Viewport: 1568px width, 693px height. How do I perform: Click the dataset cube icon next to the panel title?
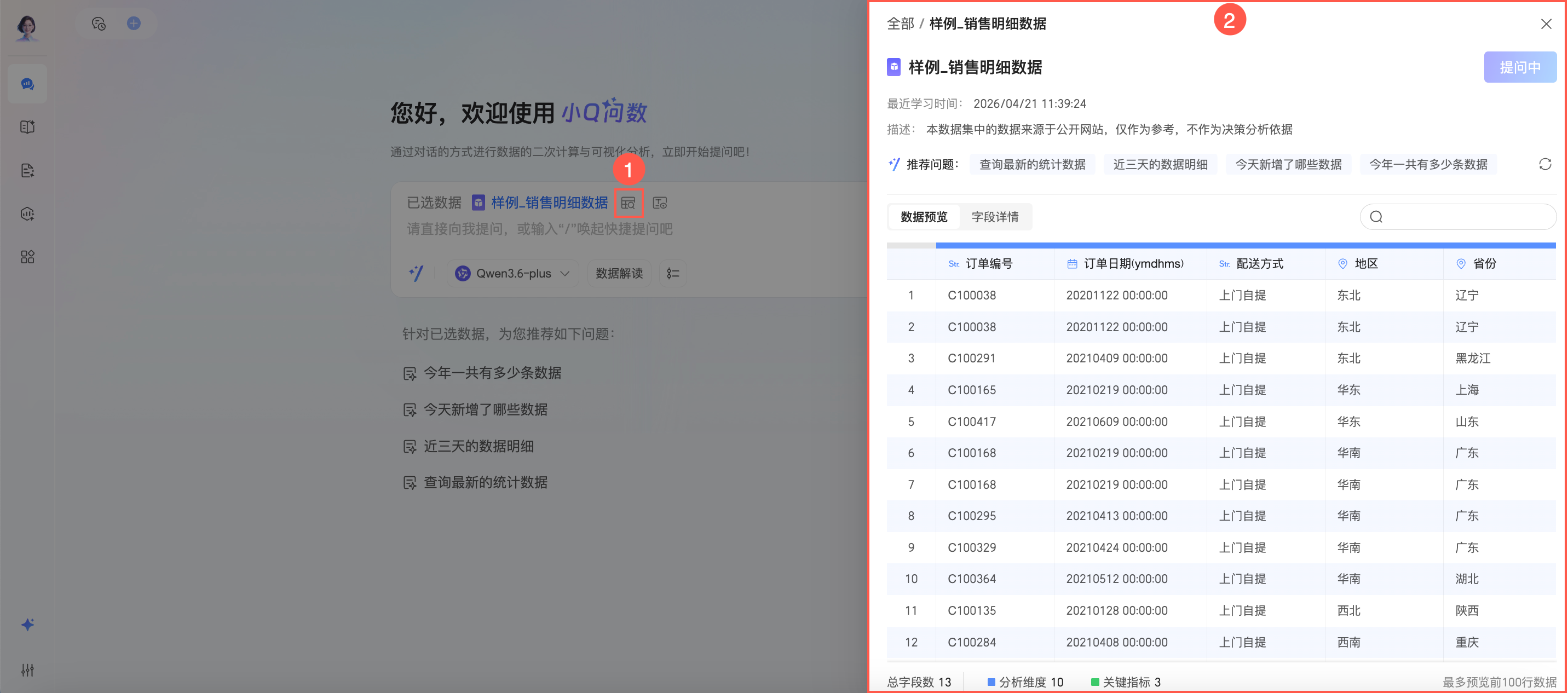tap(893, 67)
